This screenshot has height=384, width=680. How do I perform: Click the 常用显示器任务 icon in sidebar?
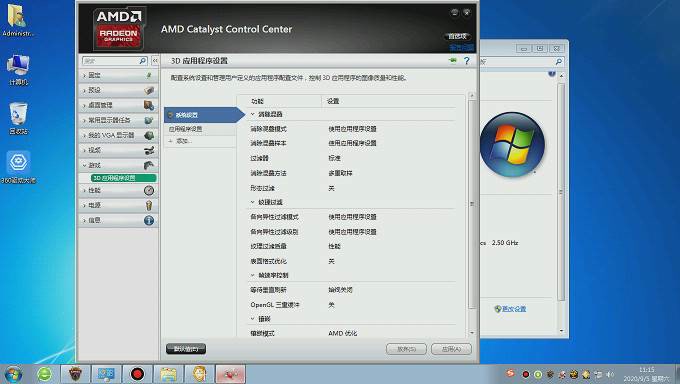149,120
